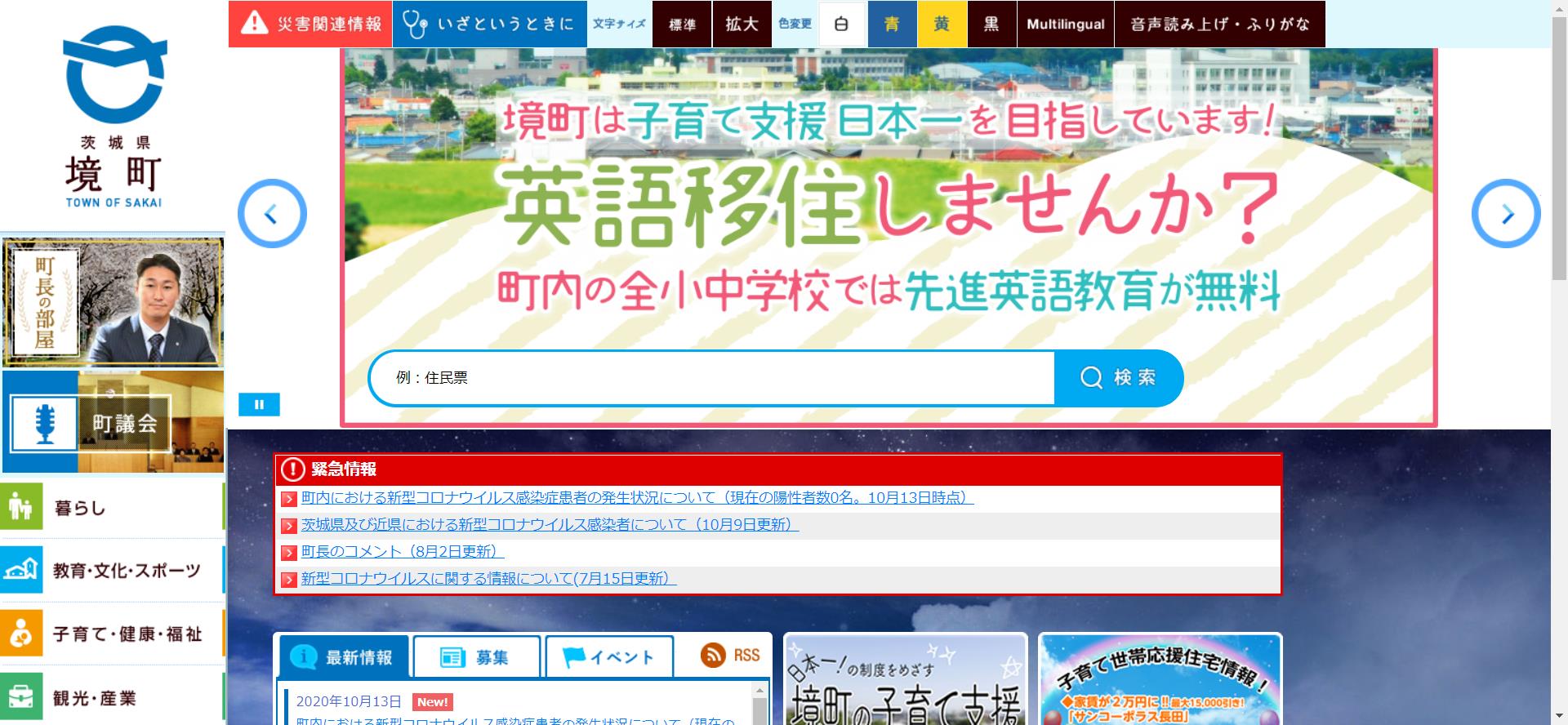Click red arrow bullet beside 茨城県及び近県 link
1568x725 pixels.
(288, 526)
